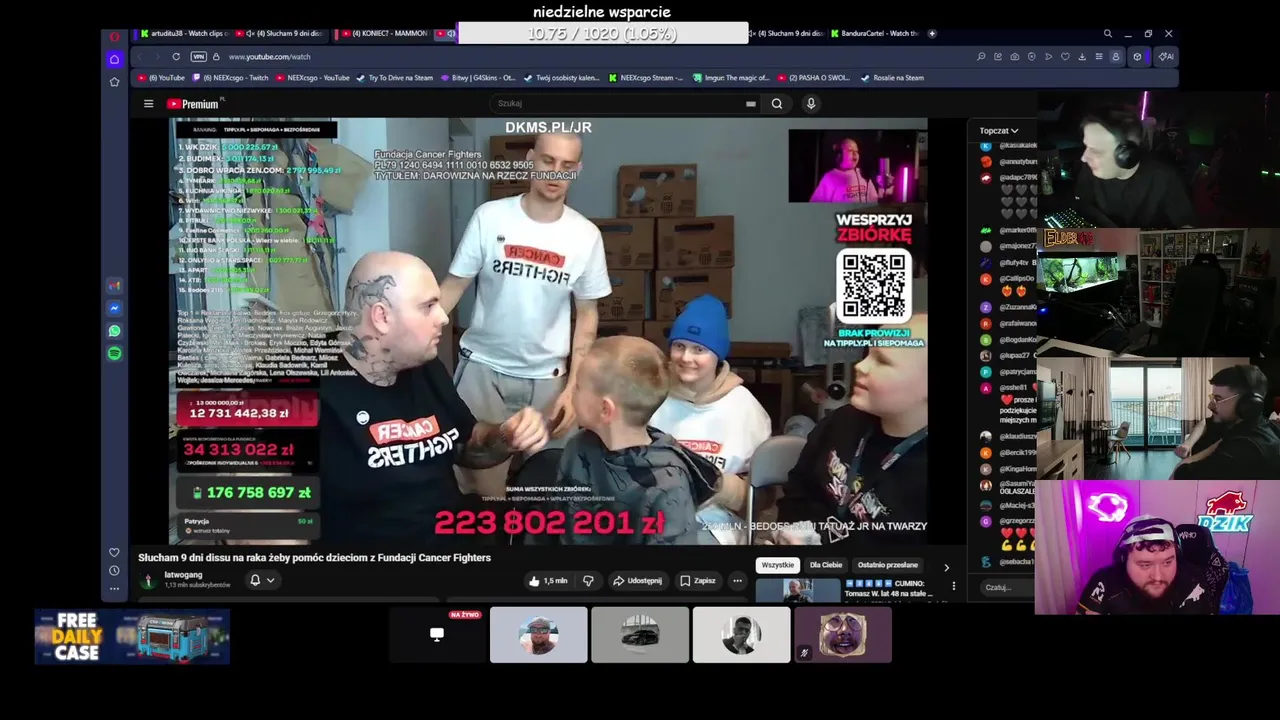Switch to BanduraCartel Watch tab

[x=875, y=34]
